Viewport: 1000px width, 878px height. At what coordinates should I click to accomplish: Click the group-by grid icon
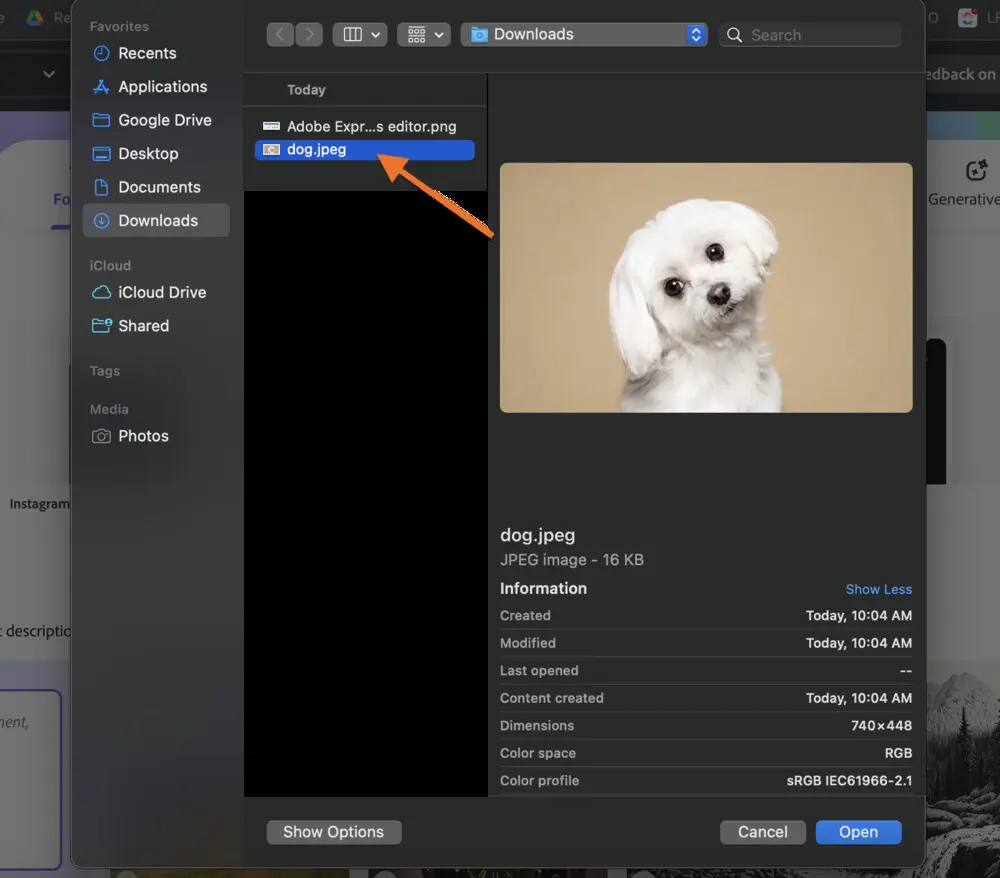tap(416, 34)
